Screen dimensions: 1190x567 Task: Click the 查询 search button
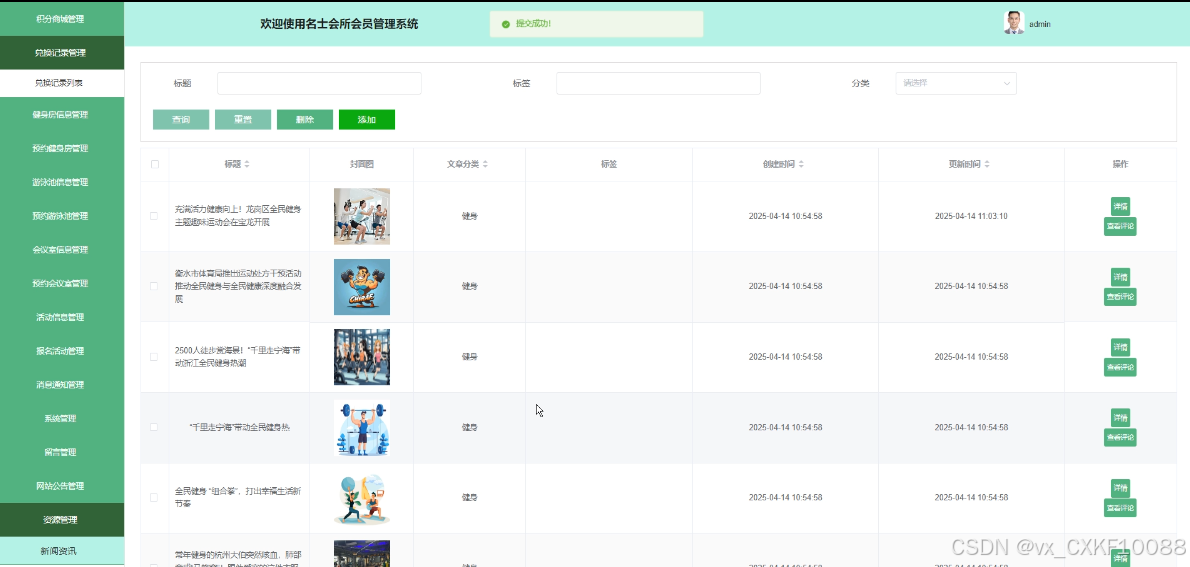pos(181,120)
